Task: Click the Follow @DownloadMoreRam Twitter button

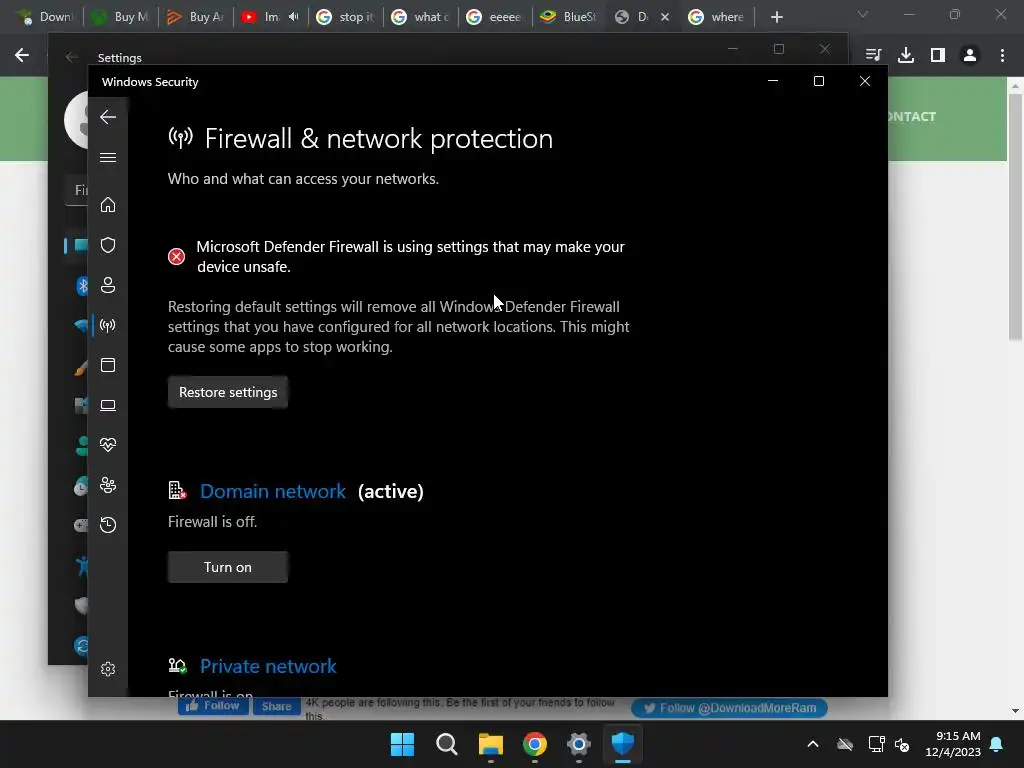Action: [729, 708]
